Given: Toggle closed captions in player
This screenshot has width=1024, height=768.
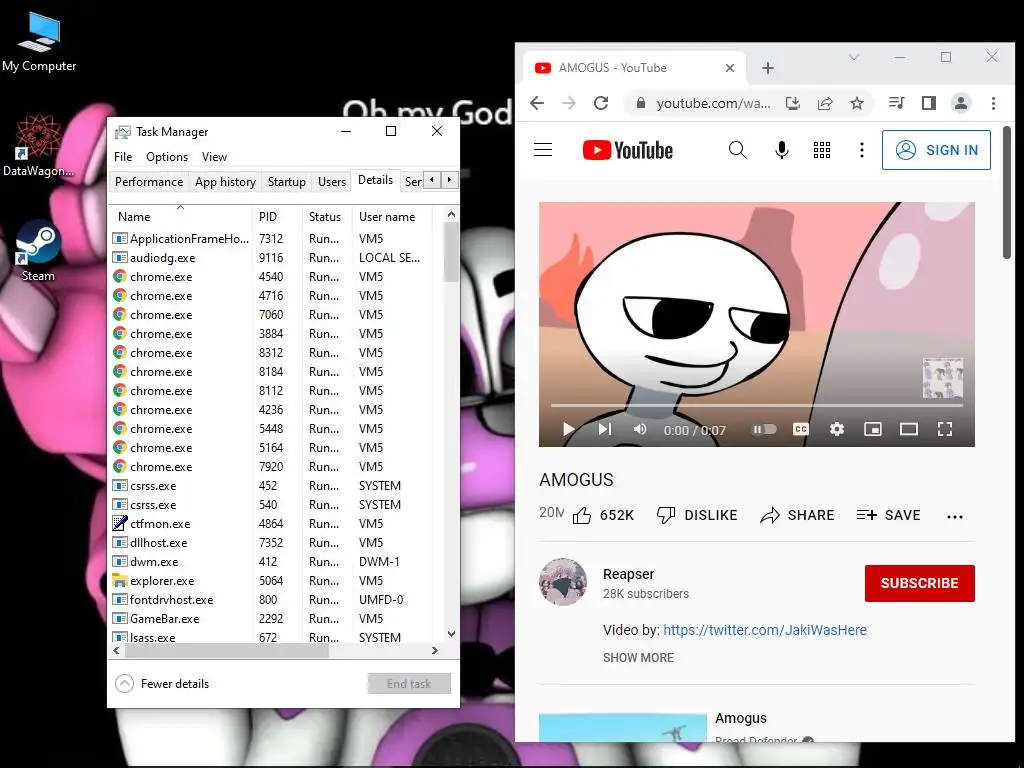Looking at the screenshot, I should pos(801,429).
